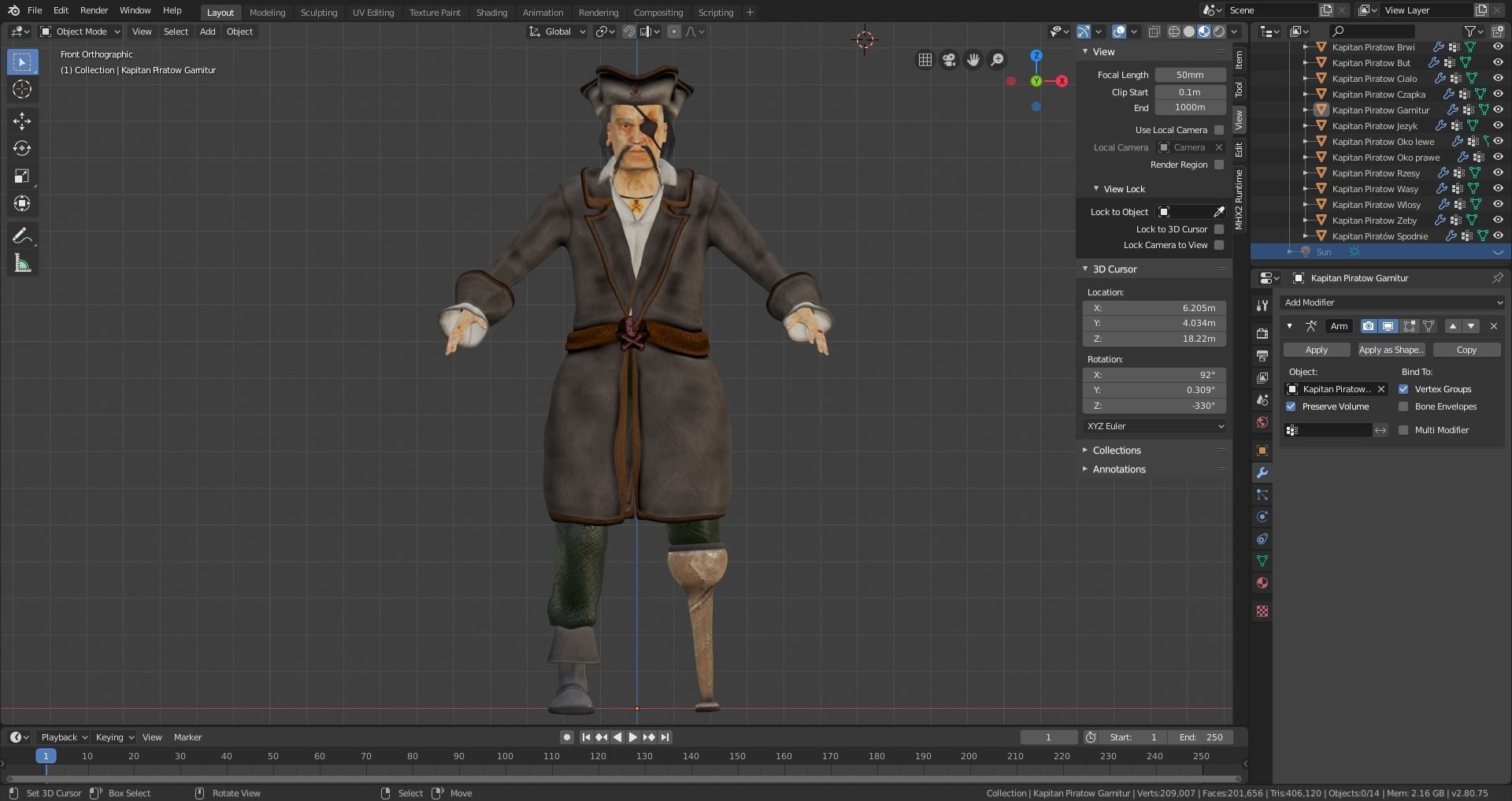Toggle auto keying record button
The image size is (1512, 801).
566,737
